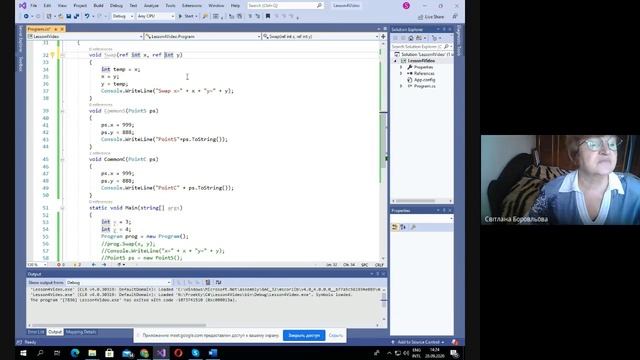This screenshot has height=360, width=640.
Task: Click the notifications icon in system tray
Action: pyautogui.click(x=454, y=353)
